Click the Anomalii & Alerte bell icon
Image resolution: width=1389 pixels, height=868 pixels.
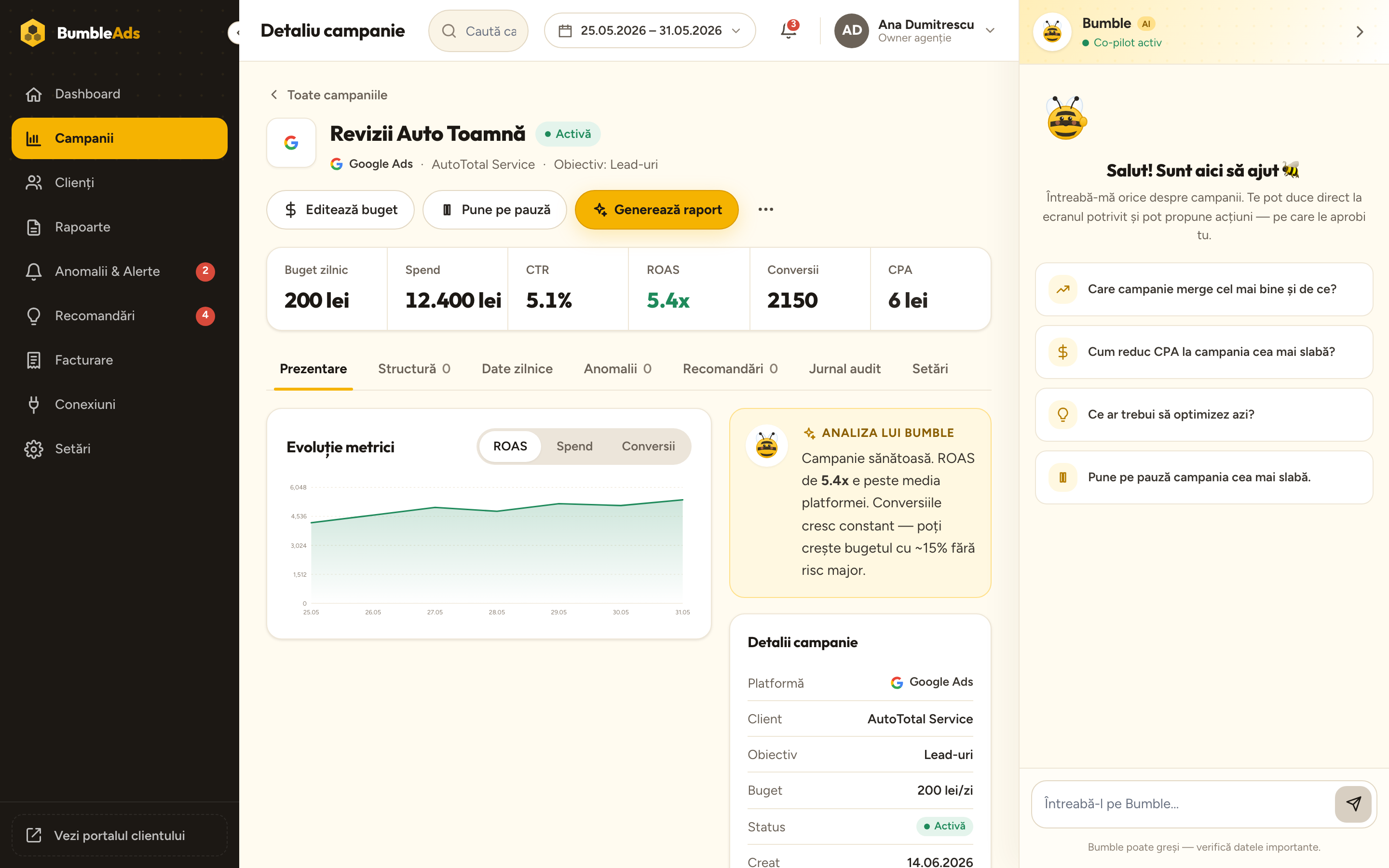34,271
